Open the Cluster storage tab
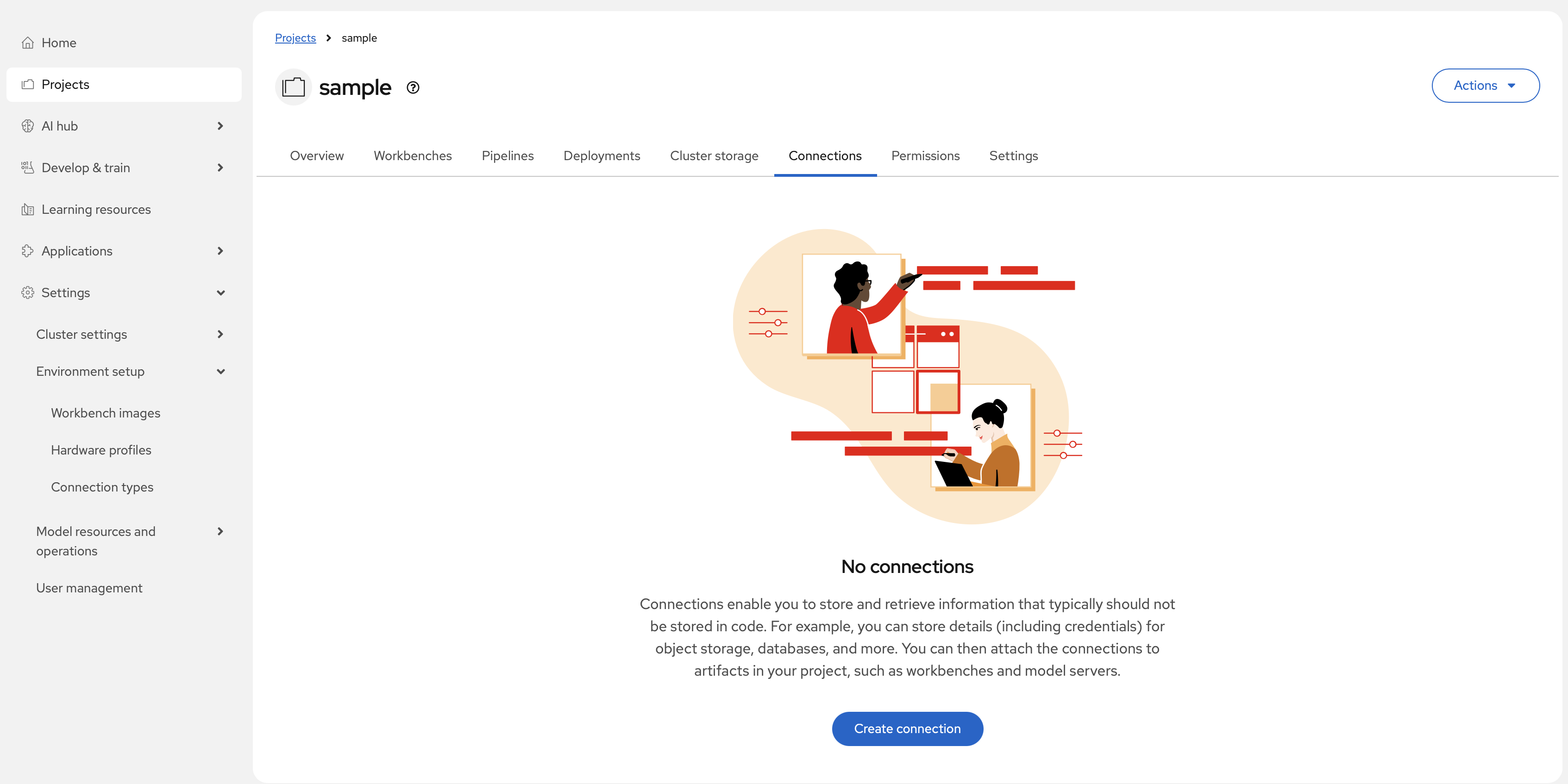 tap(714, 156)
